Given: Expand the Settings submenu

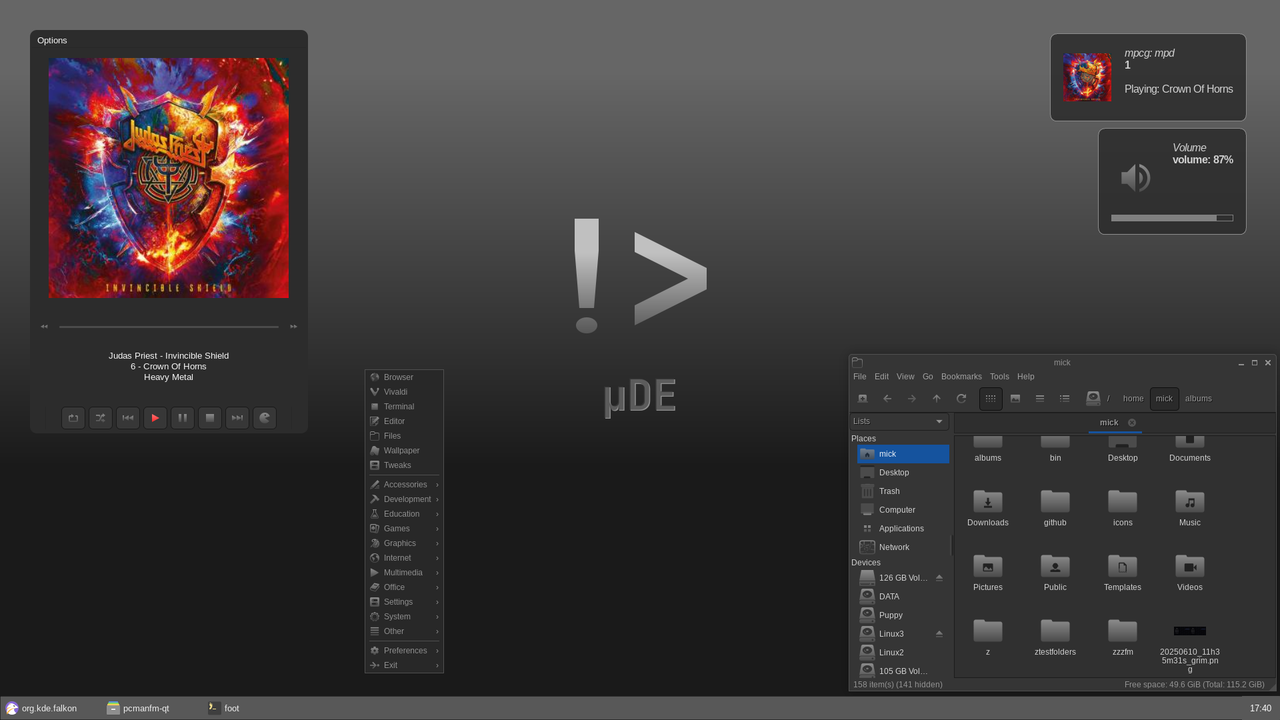Looking at the screenshot, I should click(x=404, y=601).
